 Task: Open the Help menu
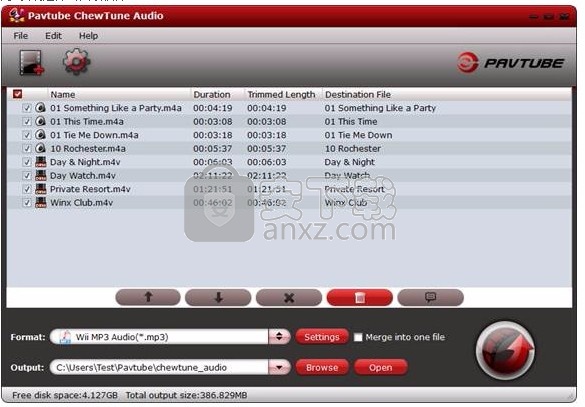(88, 36)
